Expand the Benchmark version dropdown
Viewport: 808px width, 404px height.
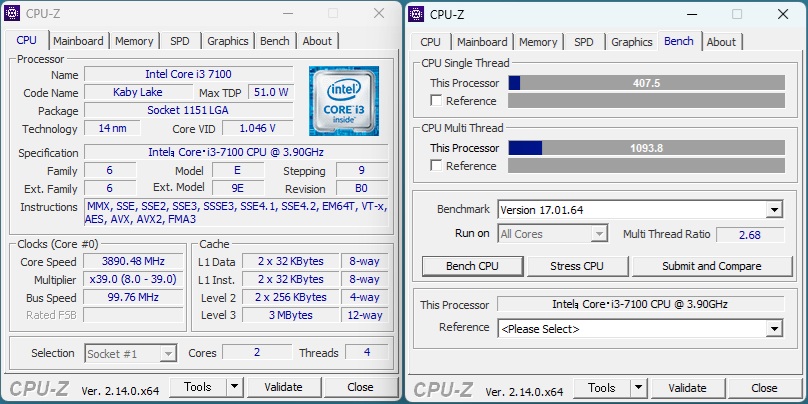tap(775, 210)
